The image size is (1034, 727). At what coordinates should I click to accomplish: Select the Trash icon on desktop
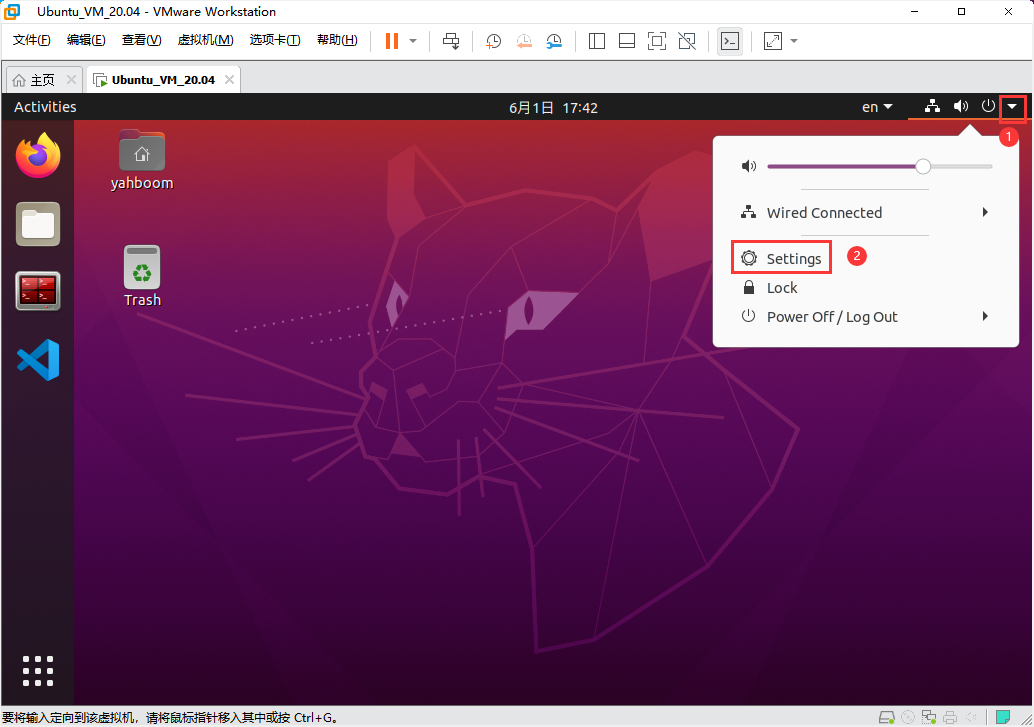(142, 276)
